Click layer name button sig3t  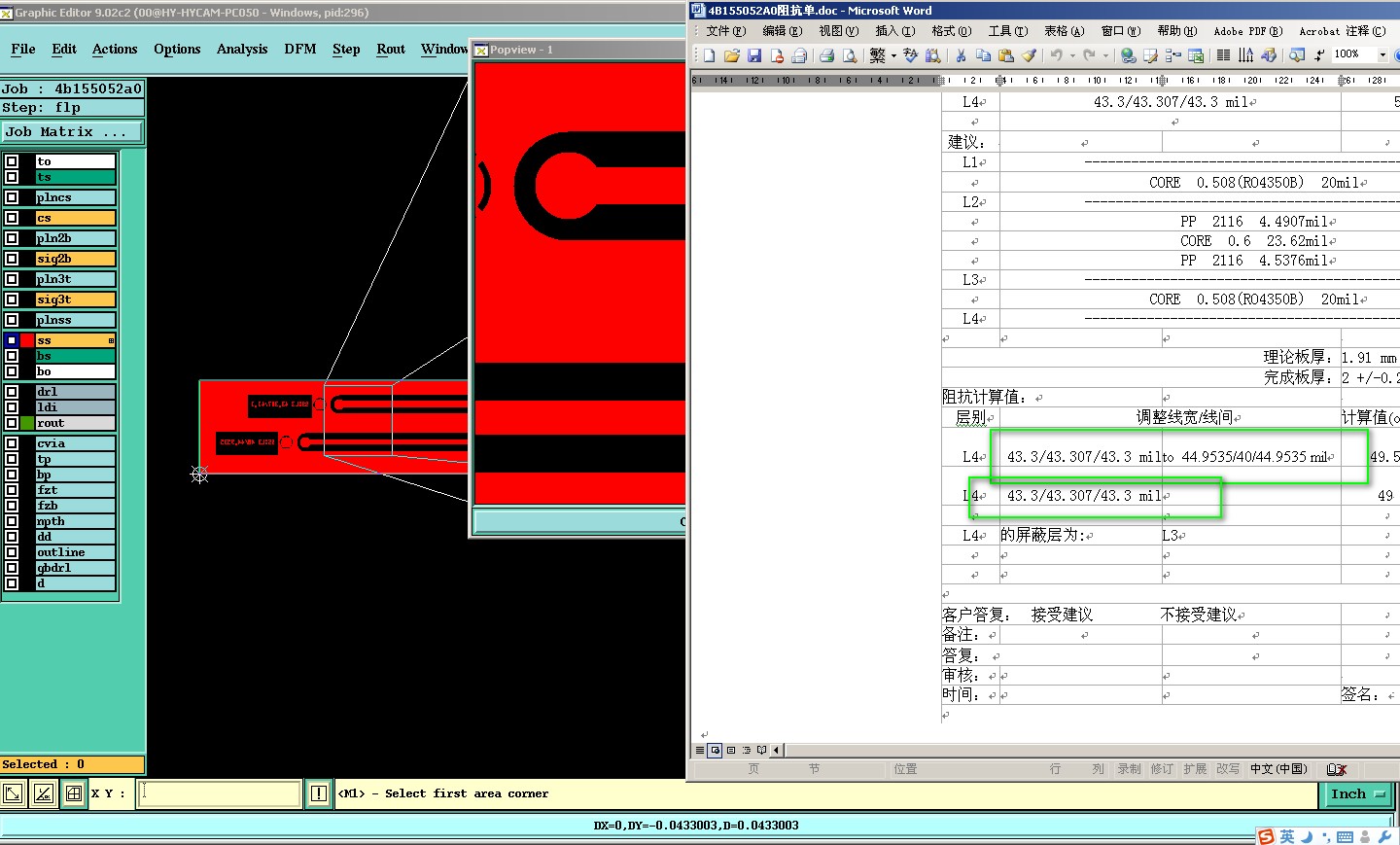[76, 299]
